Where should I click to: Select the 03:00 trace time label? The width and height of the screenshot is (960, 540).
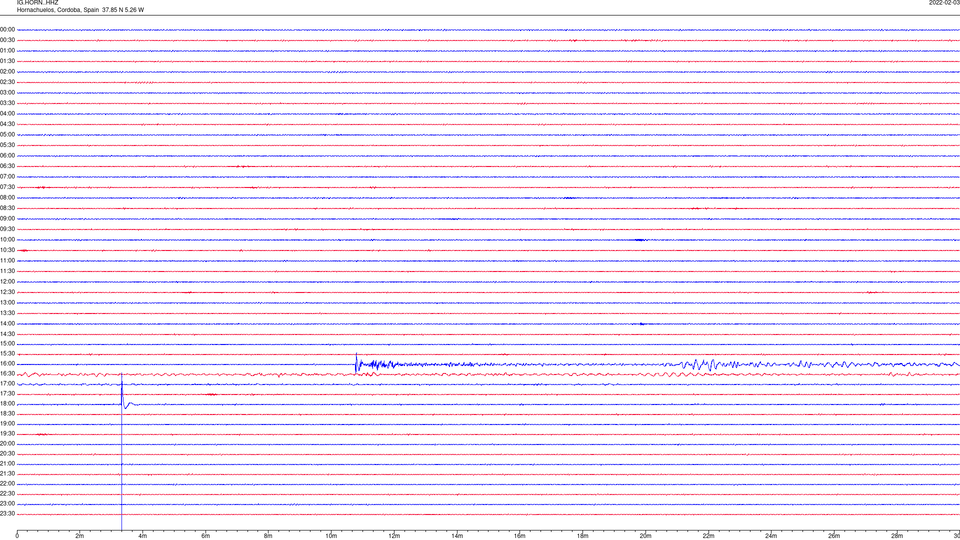coord(7,92)
